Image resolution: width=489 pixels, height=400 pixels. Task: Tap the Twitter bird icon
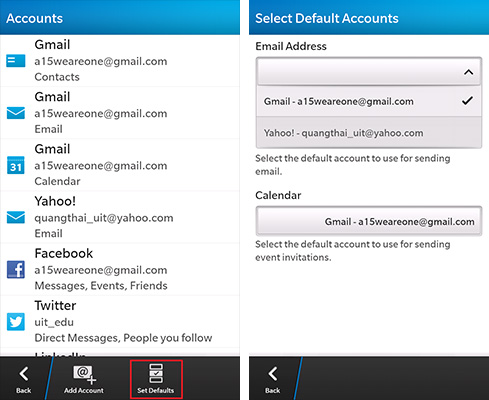pos(16,322)
